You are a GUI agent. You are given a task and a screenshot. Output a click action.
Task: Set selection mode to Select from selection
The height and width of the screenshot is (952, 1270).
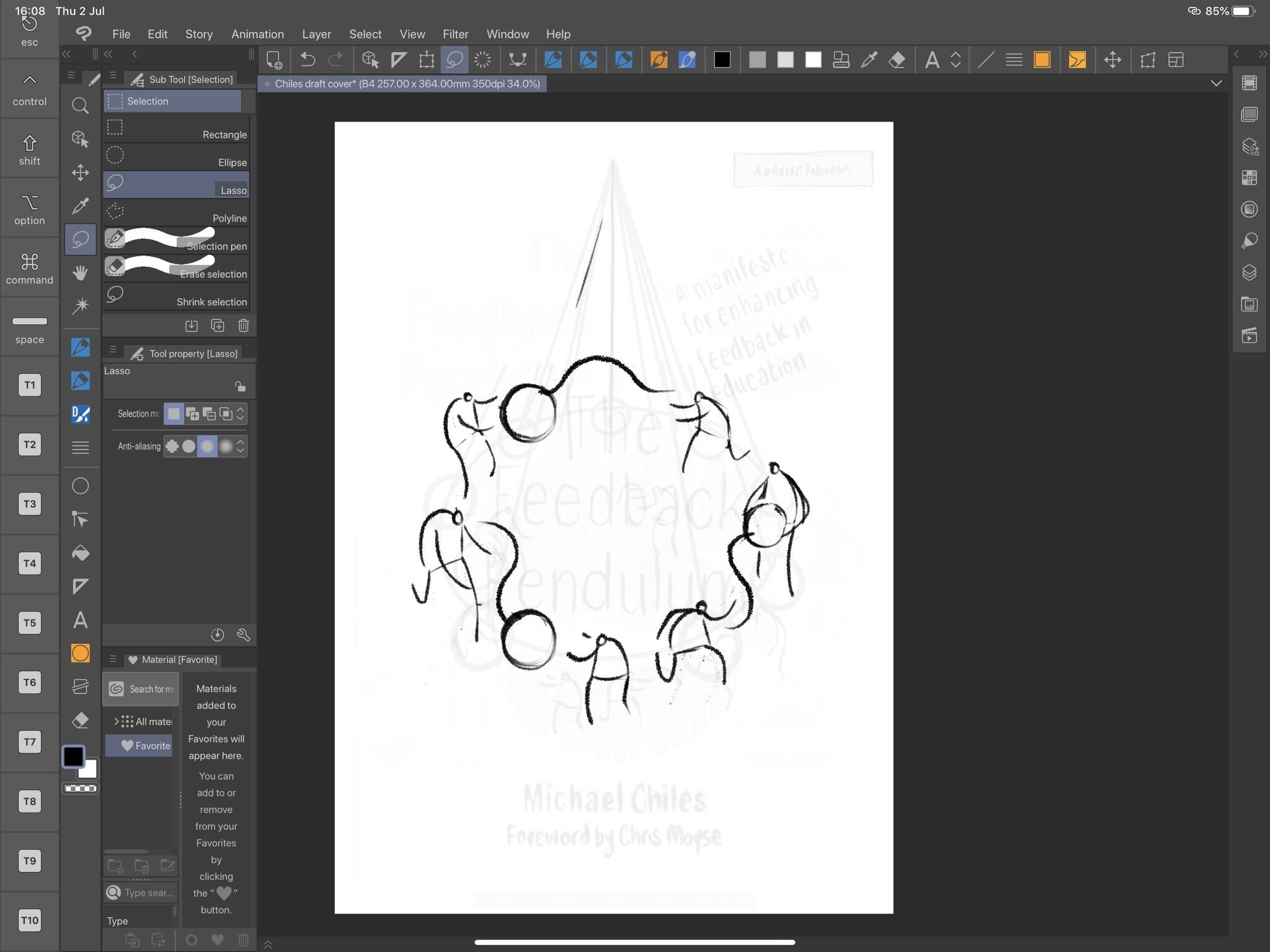coord(226,414)
